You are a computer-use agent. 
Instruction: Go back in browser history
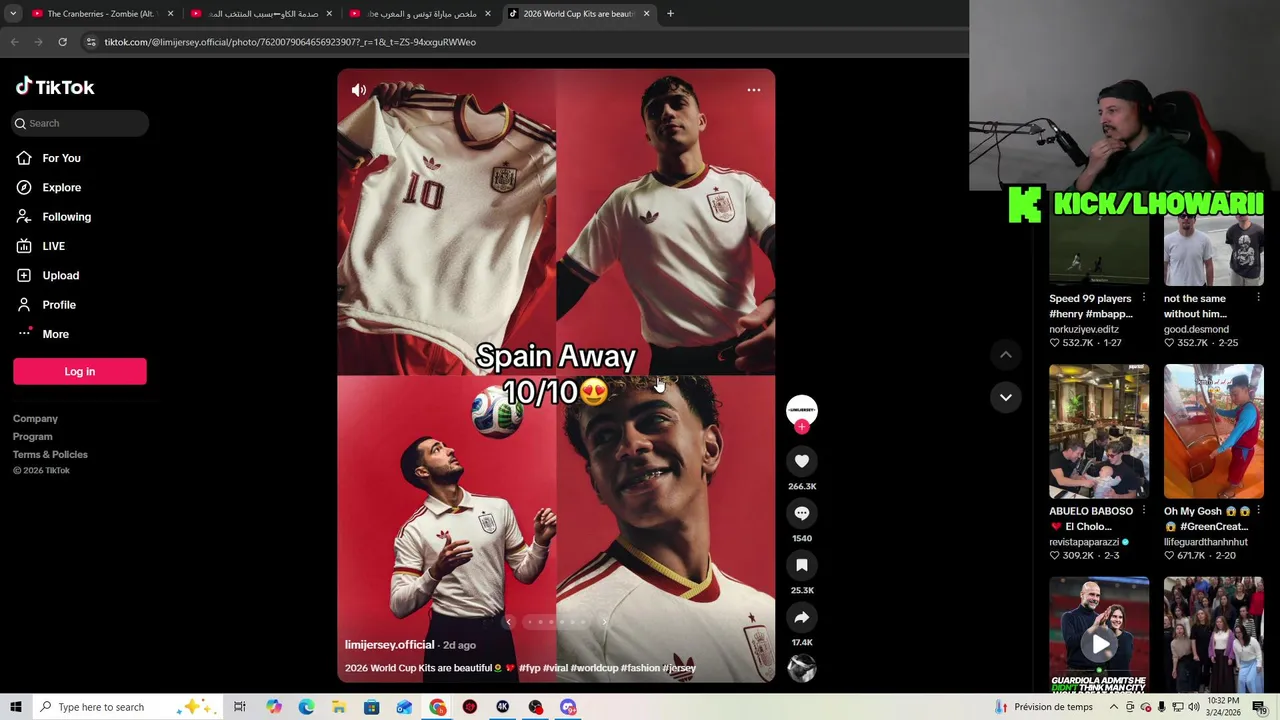(15, 42)
